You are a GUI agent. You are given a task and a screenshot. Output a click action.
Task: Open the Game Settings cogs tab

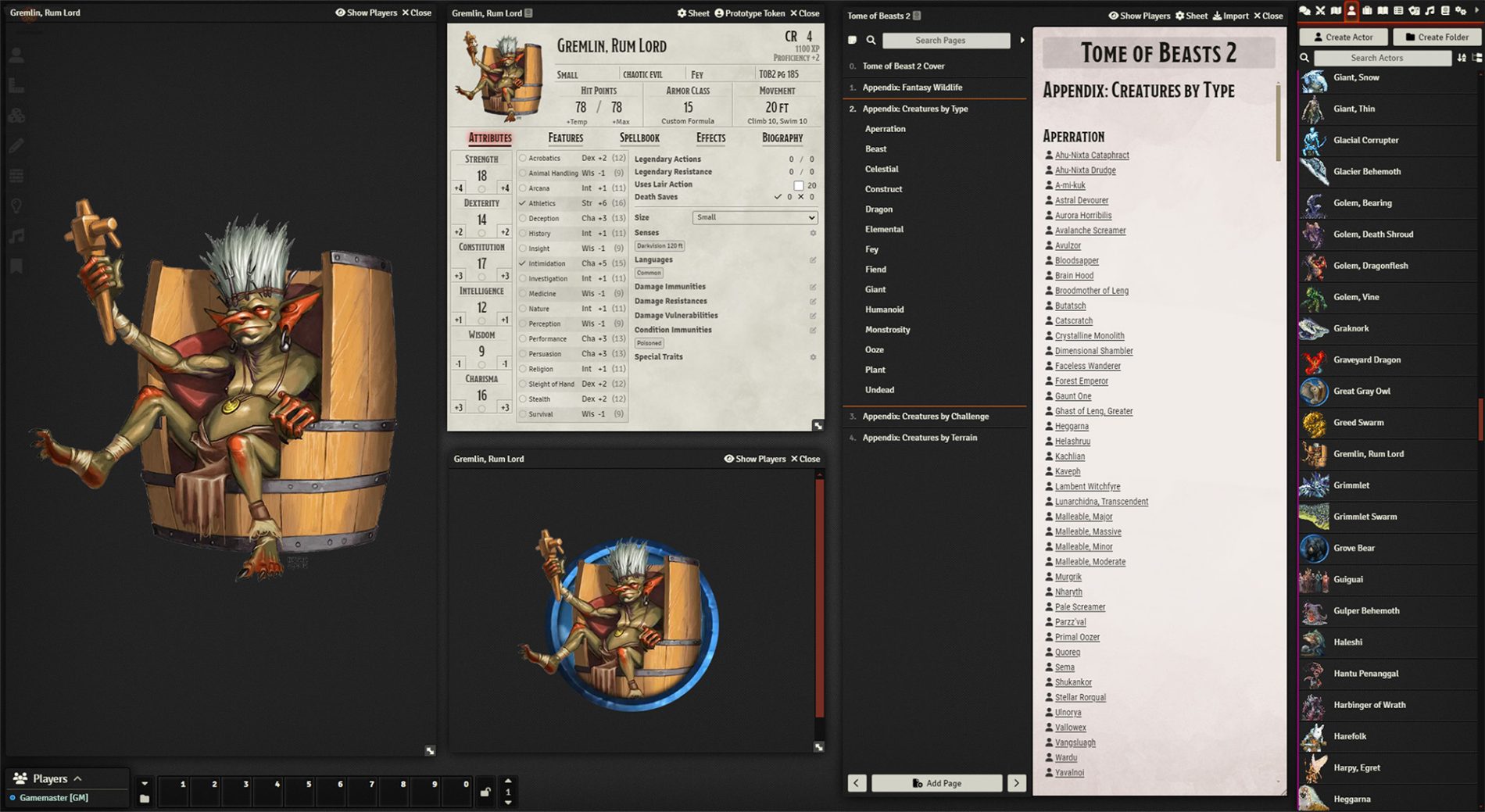1461,11
